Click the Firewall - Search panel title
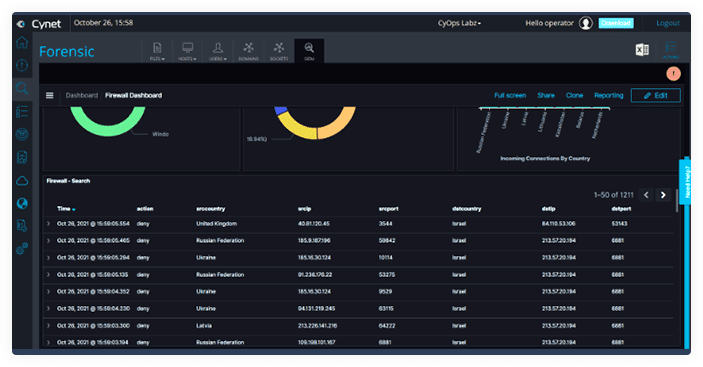 pyautogui.click(x=68, y=181)
